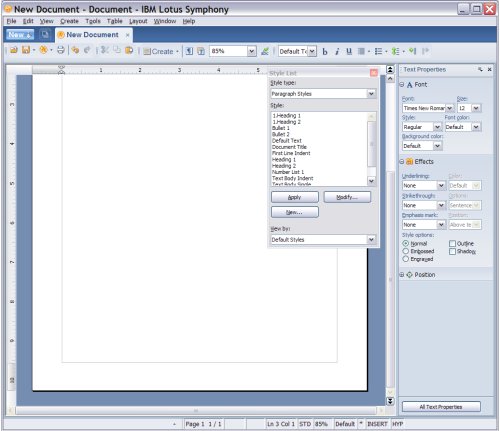Screen dimensions: 500x431
Task: Open the Strikethrough None dropdown
Action: (441, 205)
